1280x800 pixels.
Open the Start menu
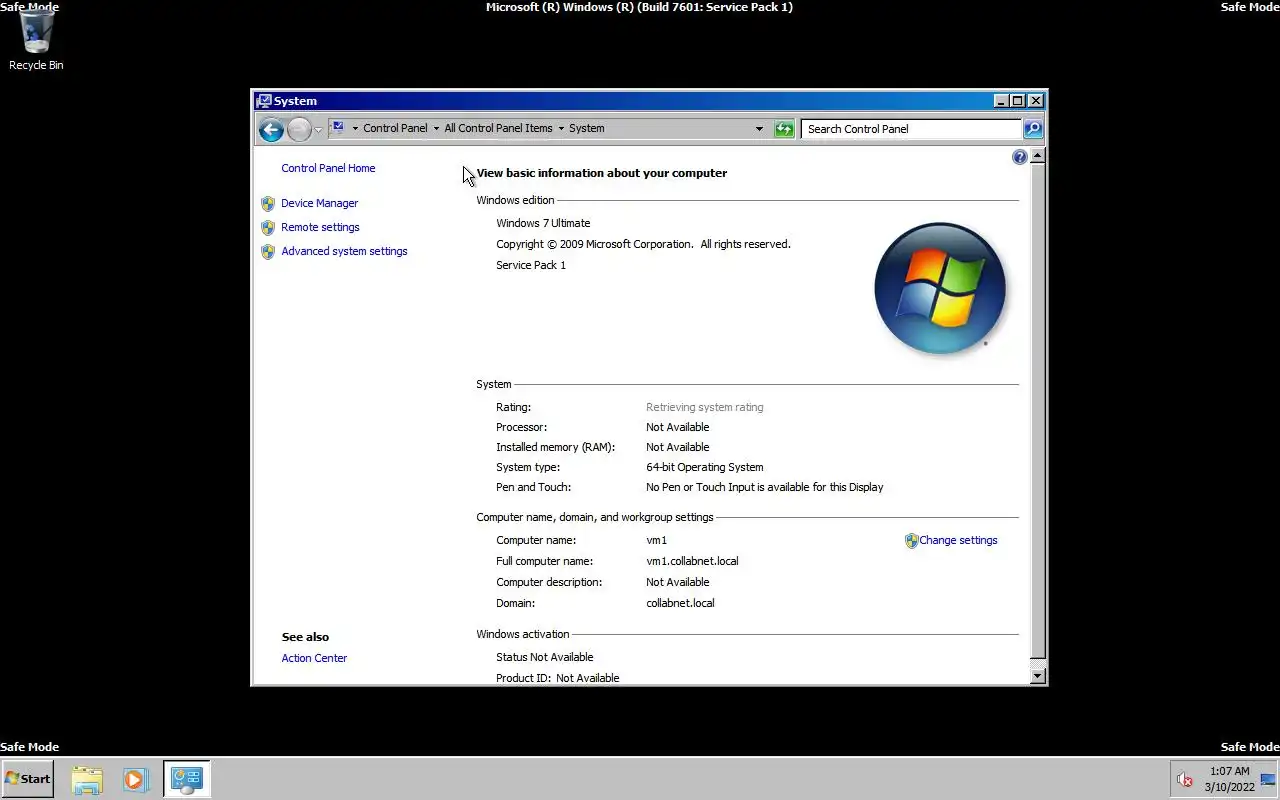tap(27, 778)
